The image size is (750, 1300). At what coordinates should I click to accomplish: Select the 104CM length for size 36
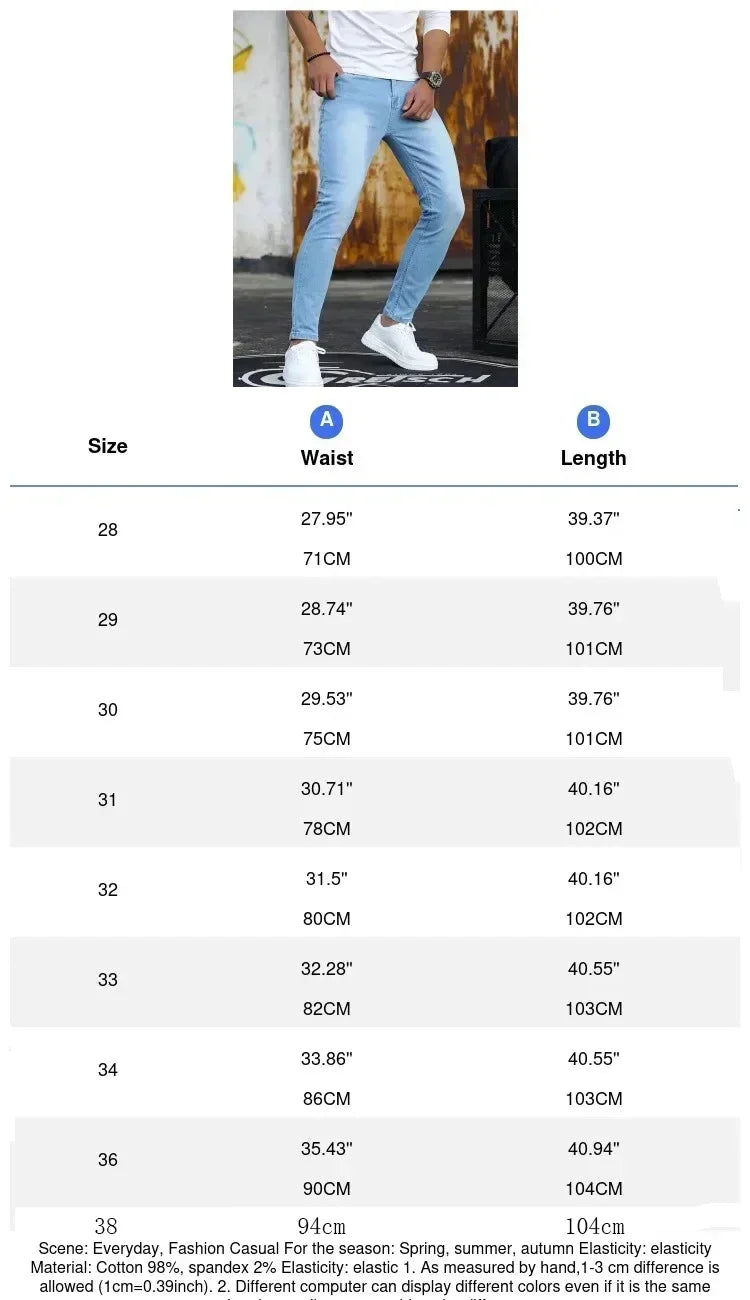(594, 1189)
